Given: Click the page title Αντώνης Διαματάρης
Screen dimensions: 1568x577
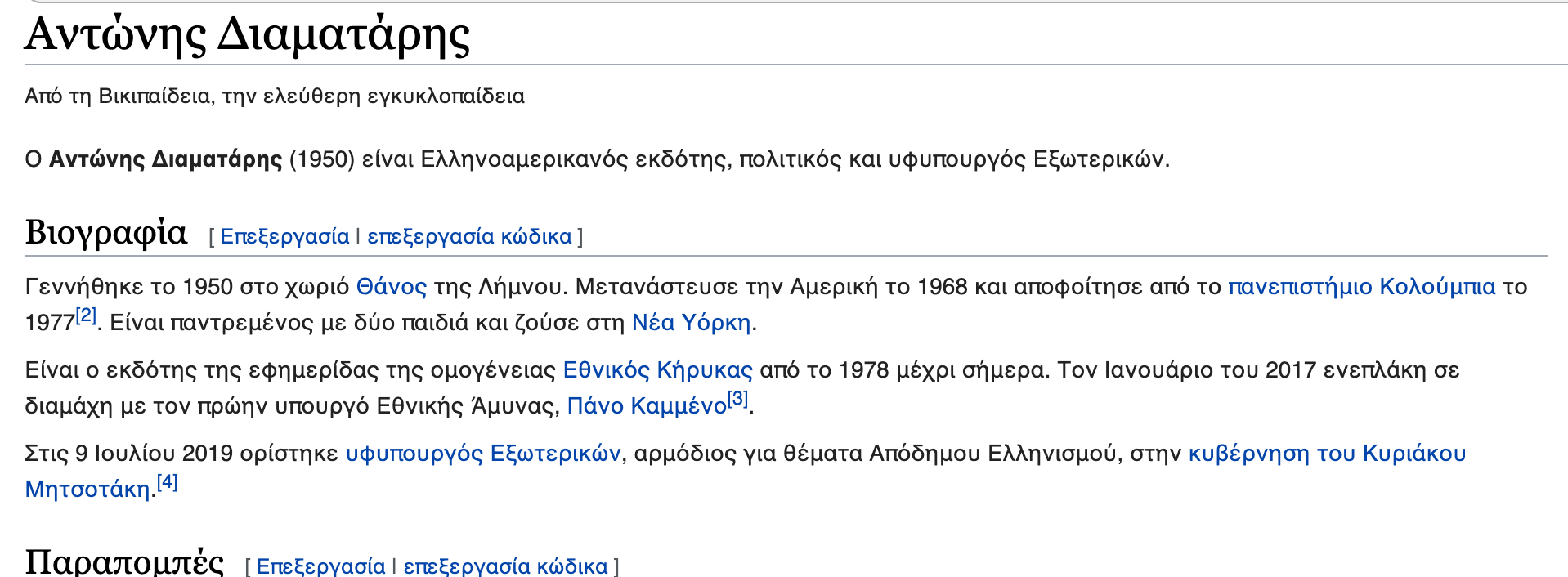Looking at the screenshot, I should (247, 34).
